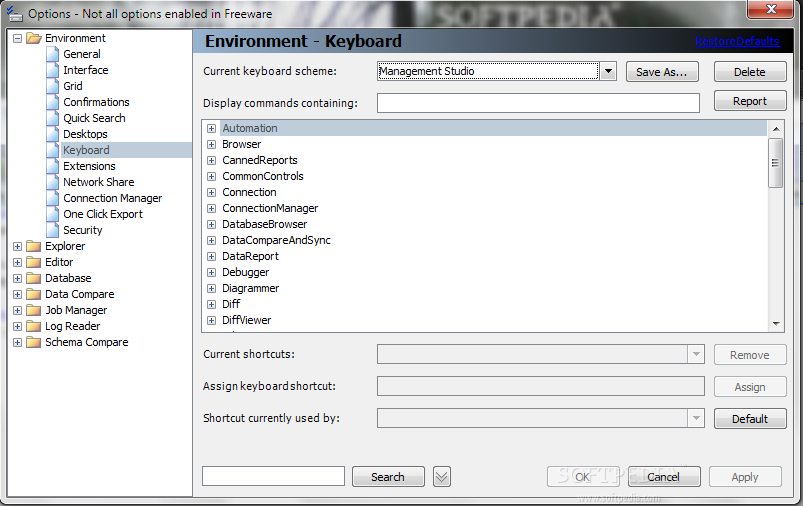Open the Desktops options page
Image resolution: width=803 pixels, height=506 pixels.
pos(85,134)
